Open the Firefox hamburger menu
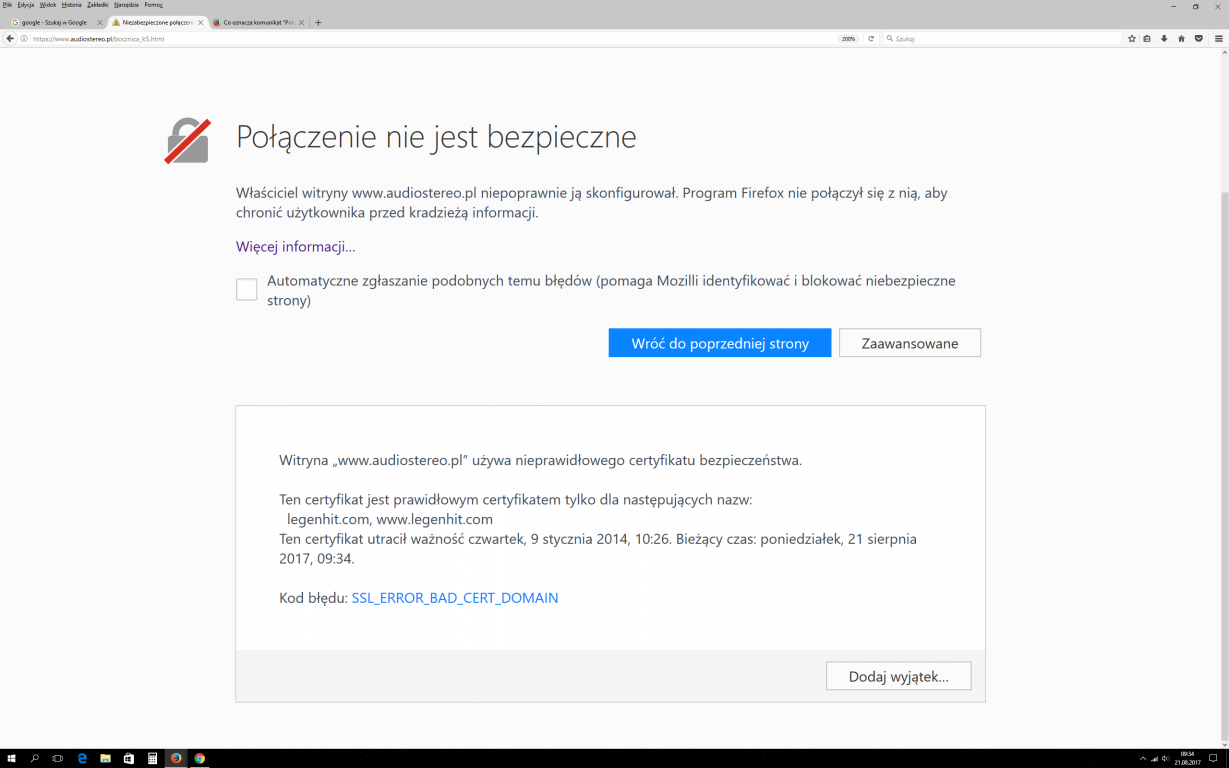1229x768 pixels. point(1218,39)
